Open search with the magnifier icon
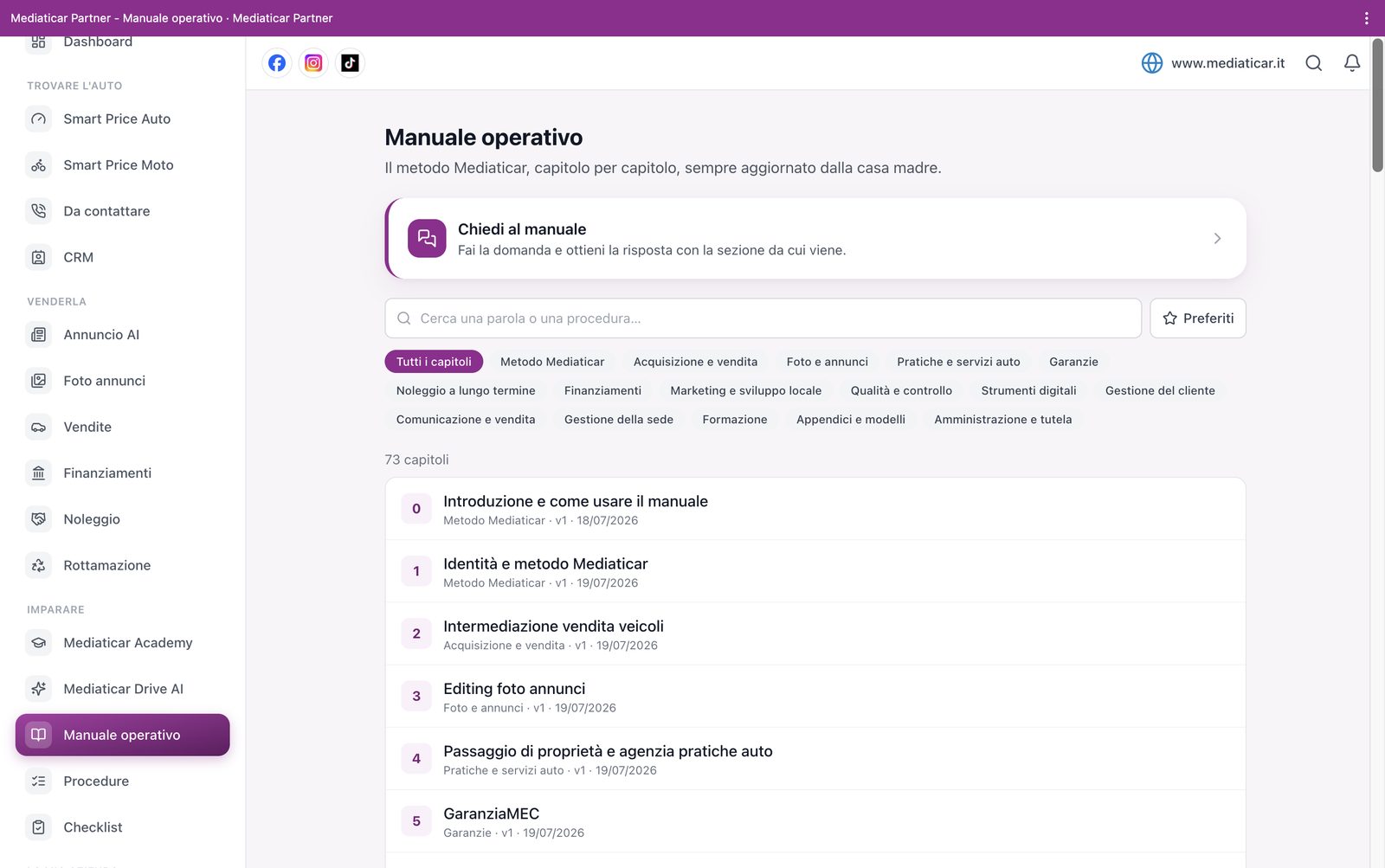The width and height of the screenshot is (1385, 868). click(x=1314, y=63)
